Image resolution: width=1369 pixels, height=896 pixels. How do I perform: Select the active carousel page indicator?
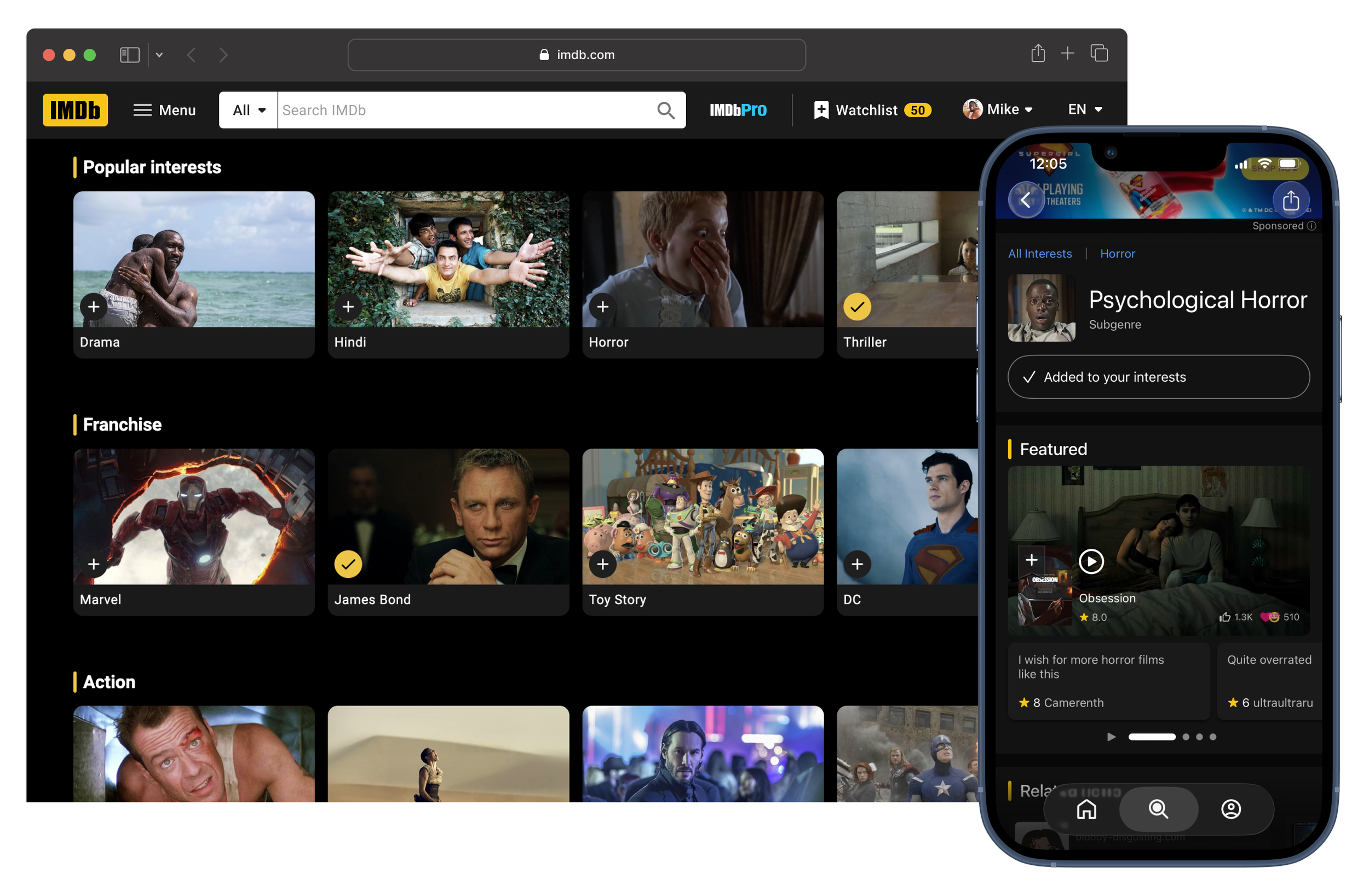pyautogui.click(x=1152, y=737)
